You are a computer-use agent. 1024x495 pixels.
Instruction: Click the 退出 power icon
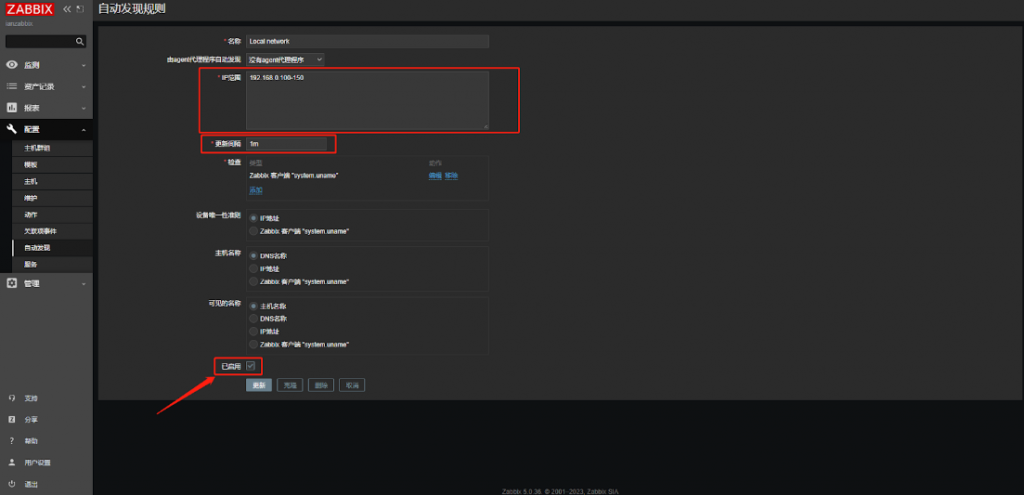[x=12, y=484]
